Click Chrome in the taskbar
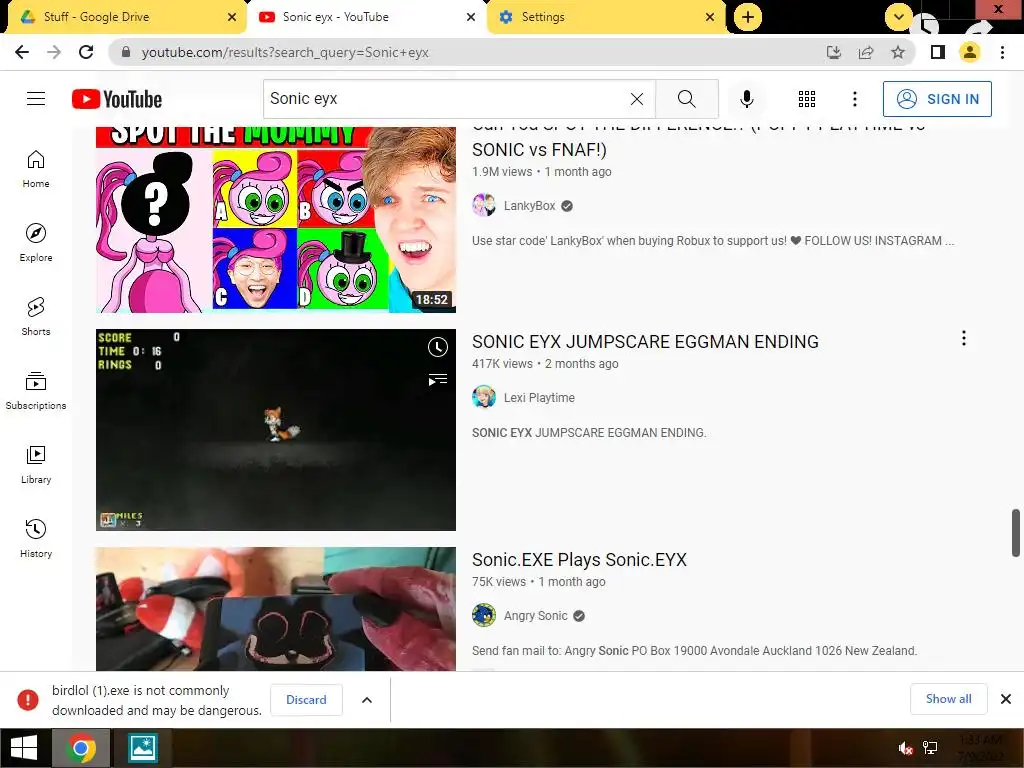 (81, 748)
